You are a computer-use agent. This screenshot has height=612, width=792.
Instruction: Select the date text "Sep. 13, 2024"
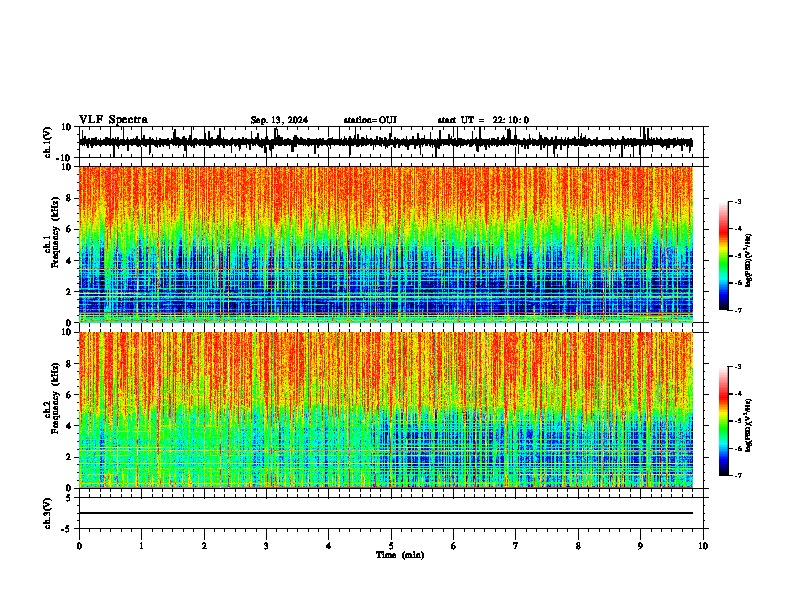pyautogui.click(x=279, y=120)
